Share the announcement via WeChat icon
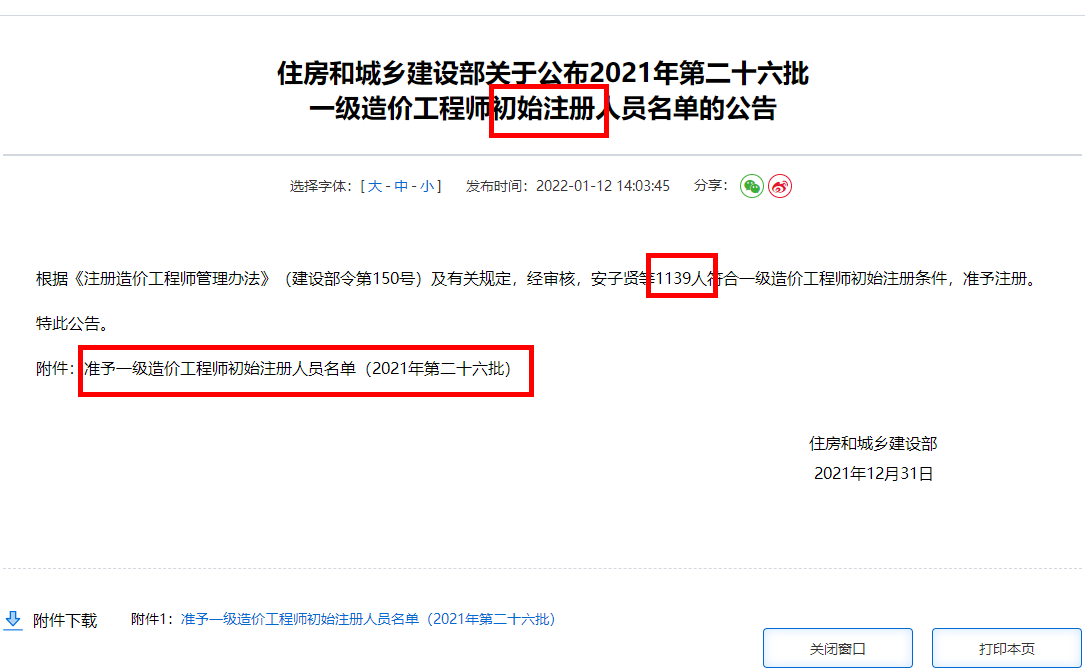 [x=751, y=186]
